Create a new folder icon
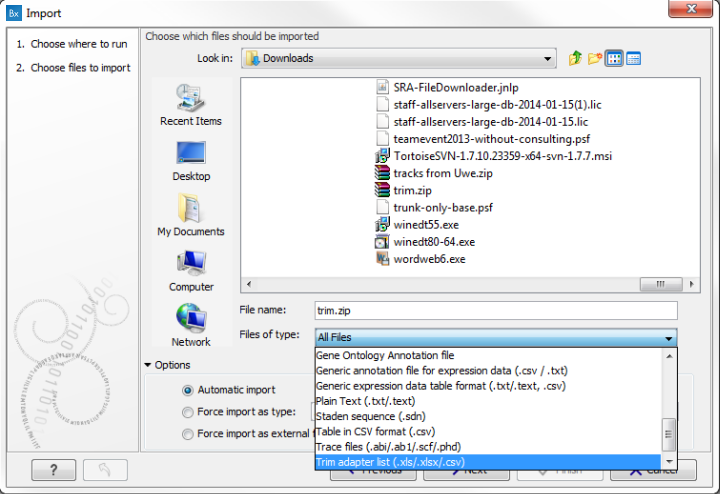 pyautogui.click(x=595, y=58)
